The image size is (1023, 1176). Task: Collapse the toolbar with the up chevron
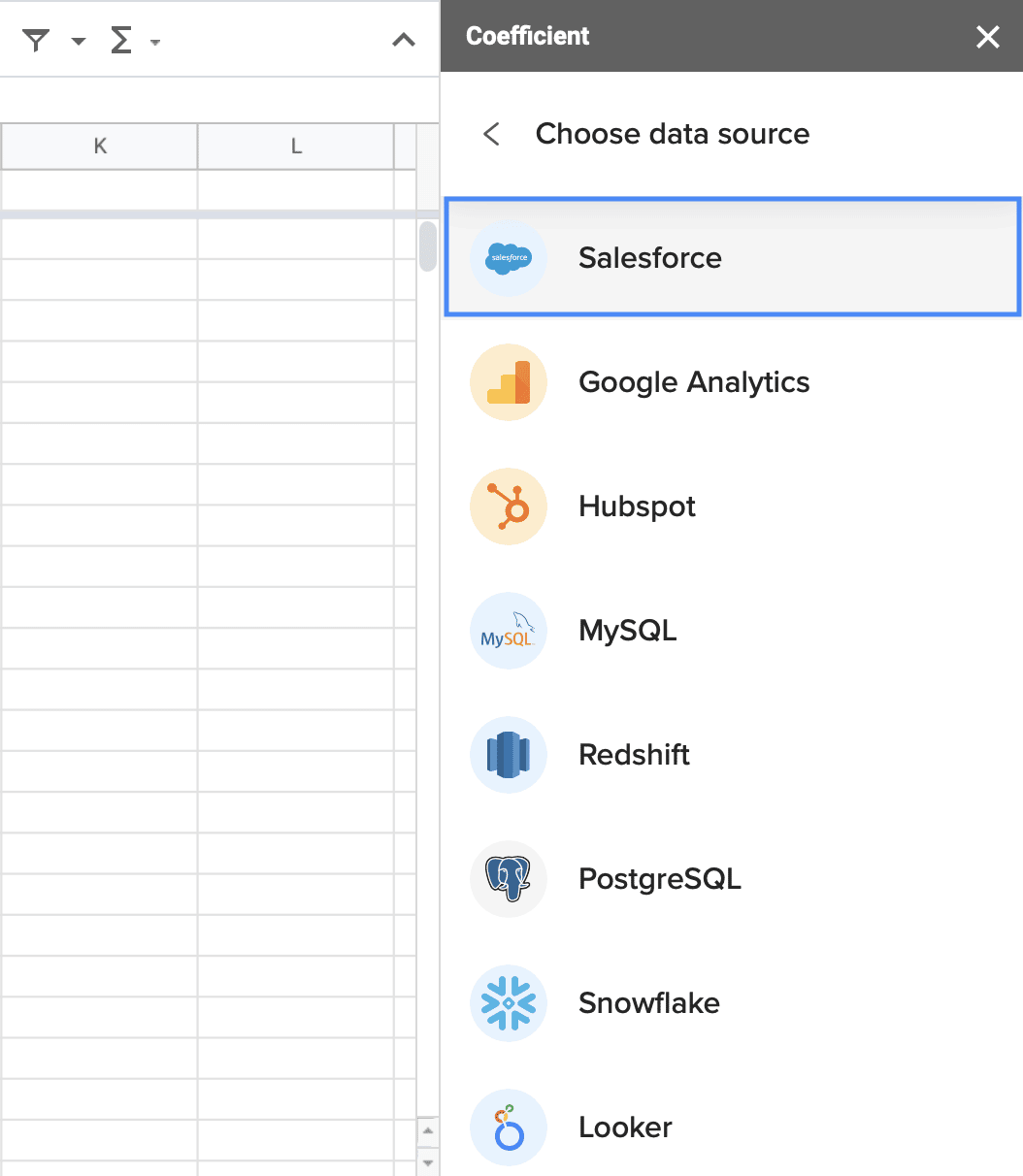coord(403,40)
